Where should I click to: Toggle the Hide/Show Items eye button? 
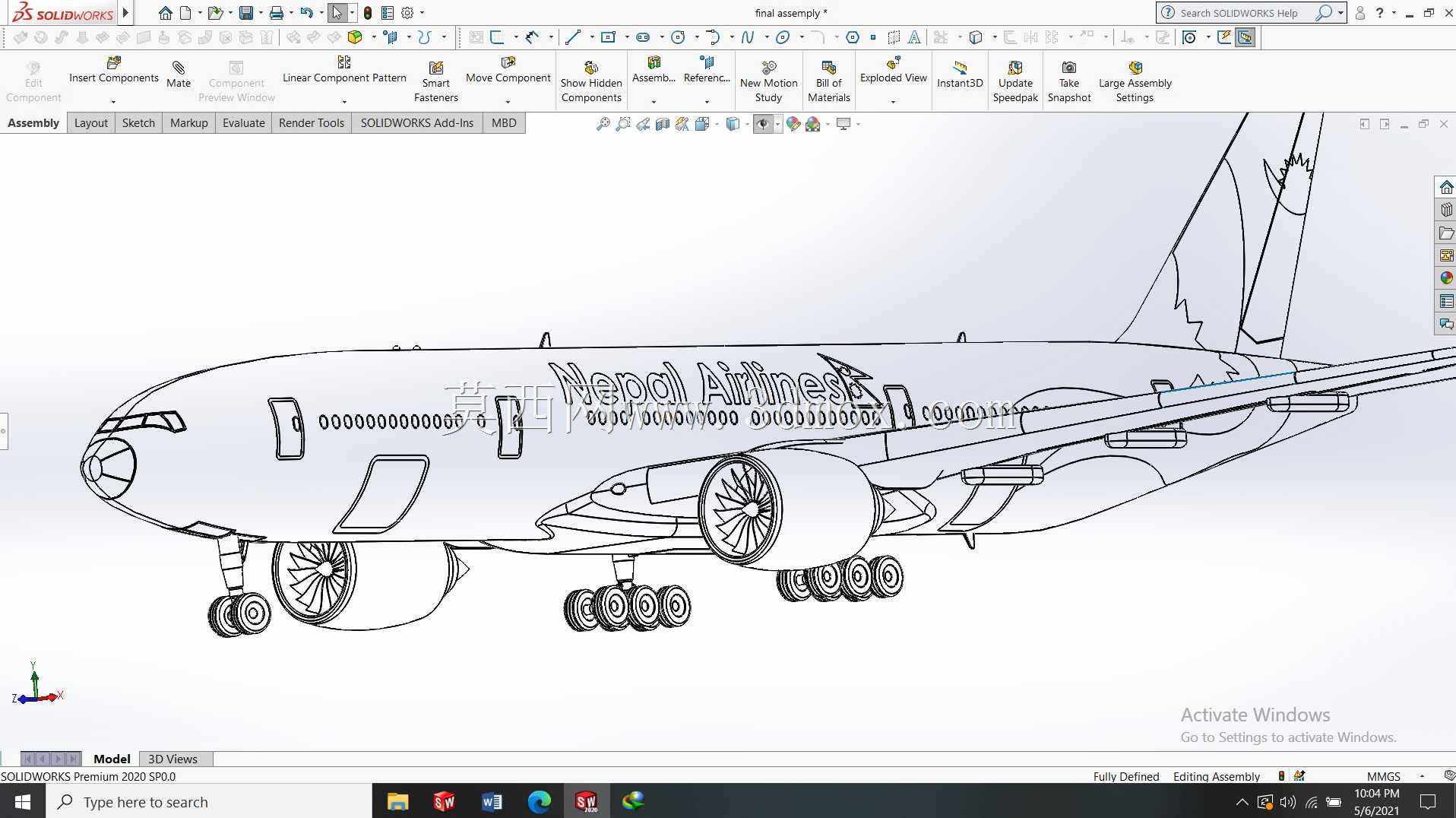763,124
